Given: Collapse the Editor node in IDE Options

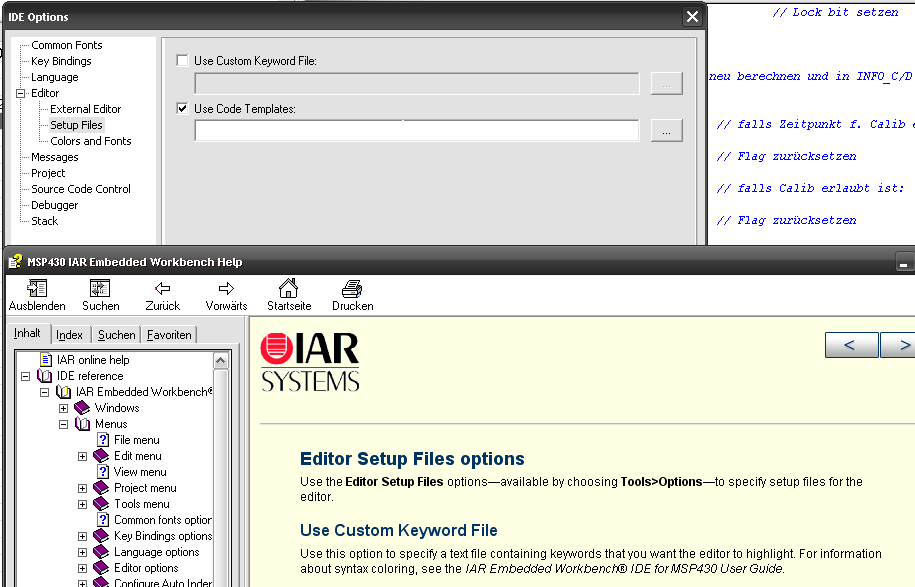Looking at the screenshot, I should pyautogui.click(x=21, y=93).
